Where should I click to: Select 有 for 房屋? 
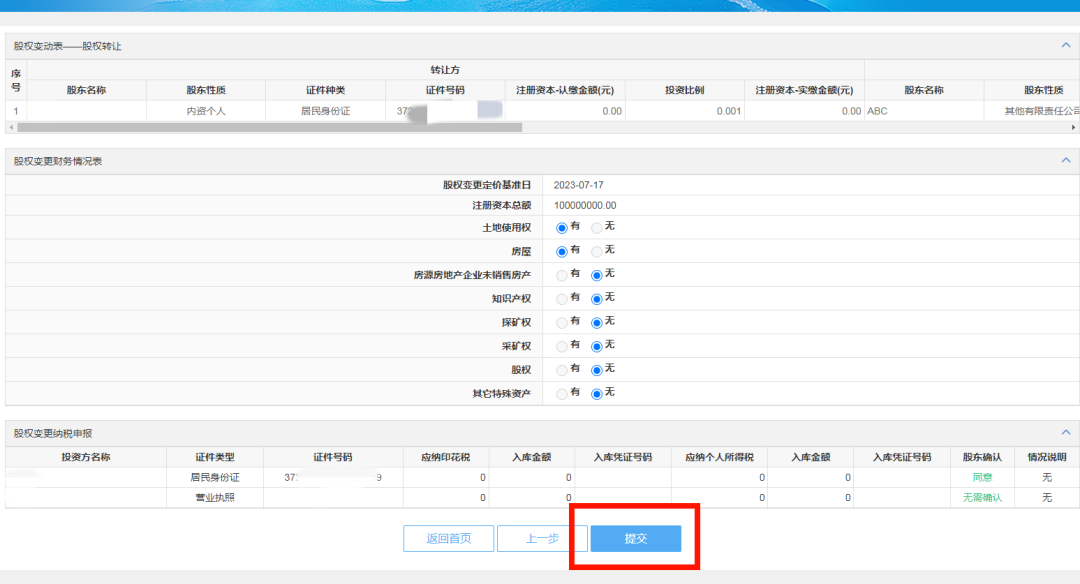pos(562,251)
